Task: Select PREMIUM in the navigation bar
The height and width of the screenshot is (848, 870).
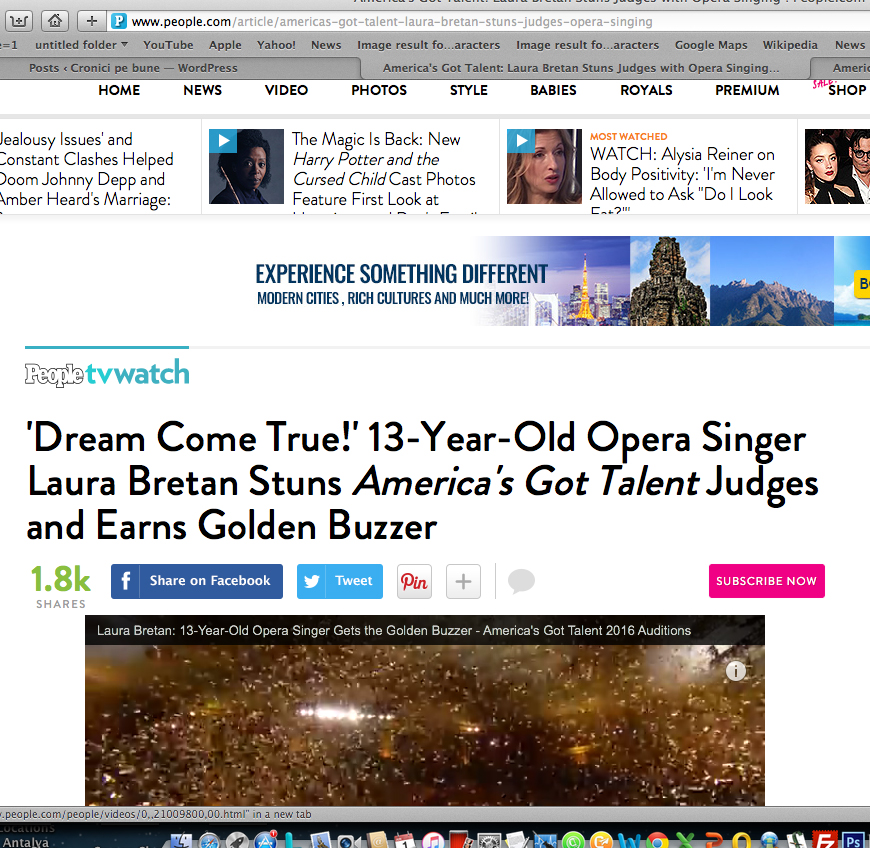Action: click(747, 90)
